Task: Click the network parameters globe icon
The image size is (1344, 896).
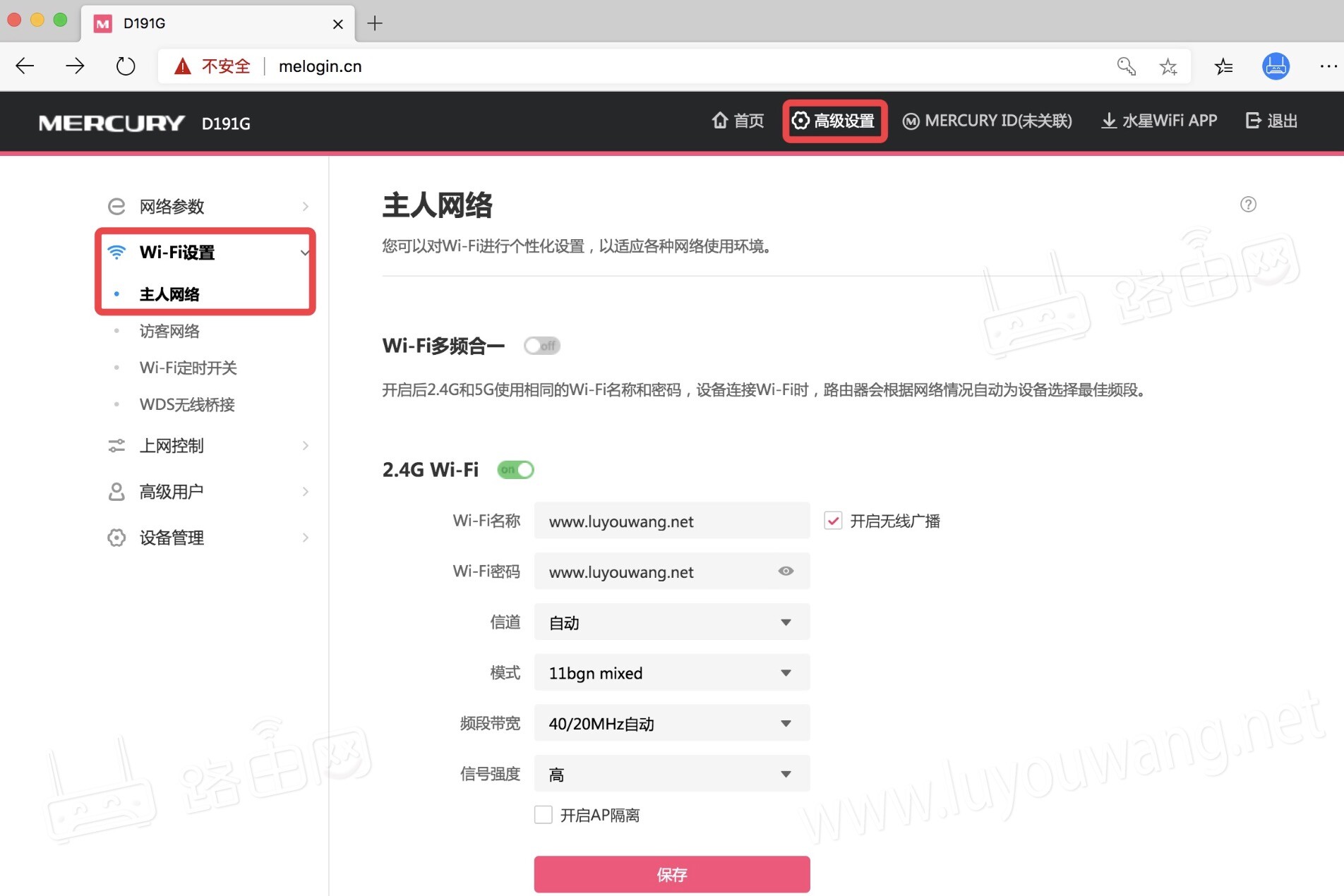Action: click(116, 207)
